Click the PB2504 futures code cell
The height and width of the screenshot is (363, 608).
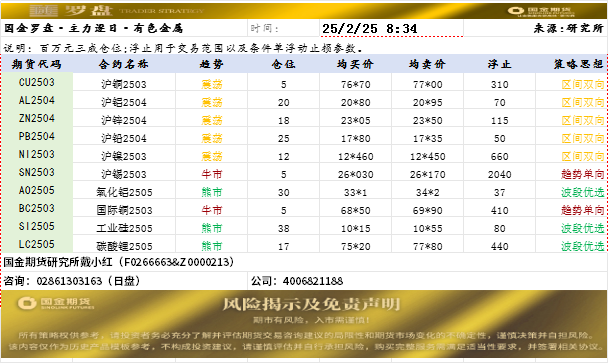(x=37, y=136)
